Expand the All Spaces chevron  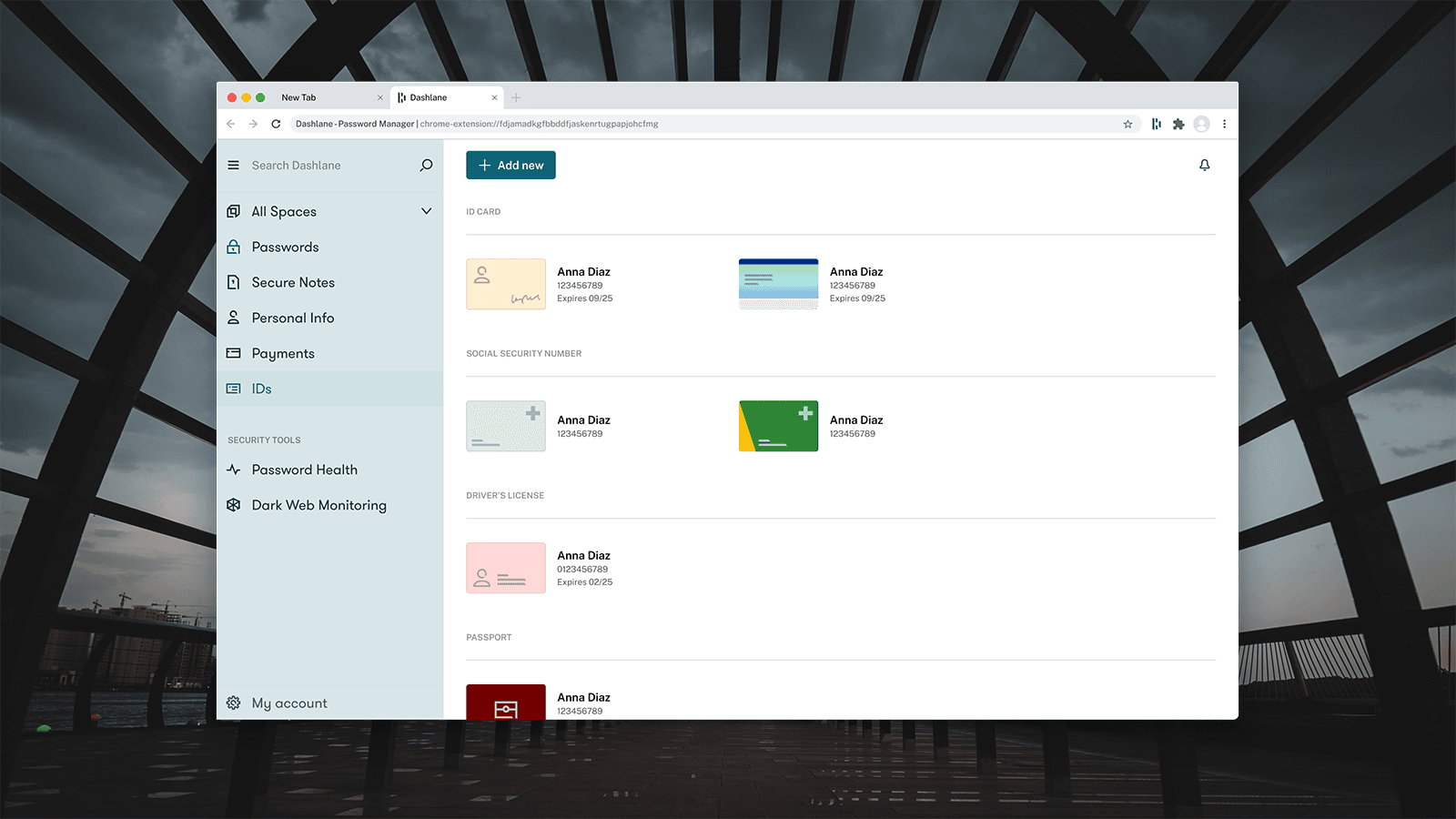pyautogui.click(x=426, y=211)
